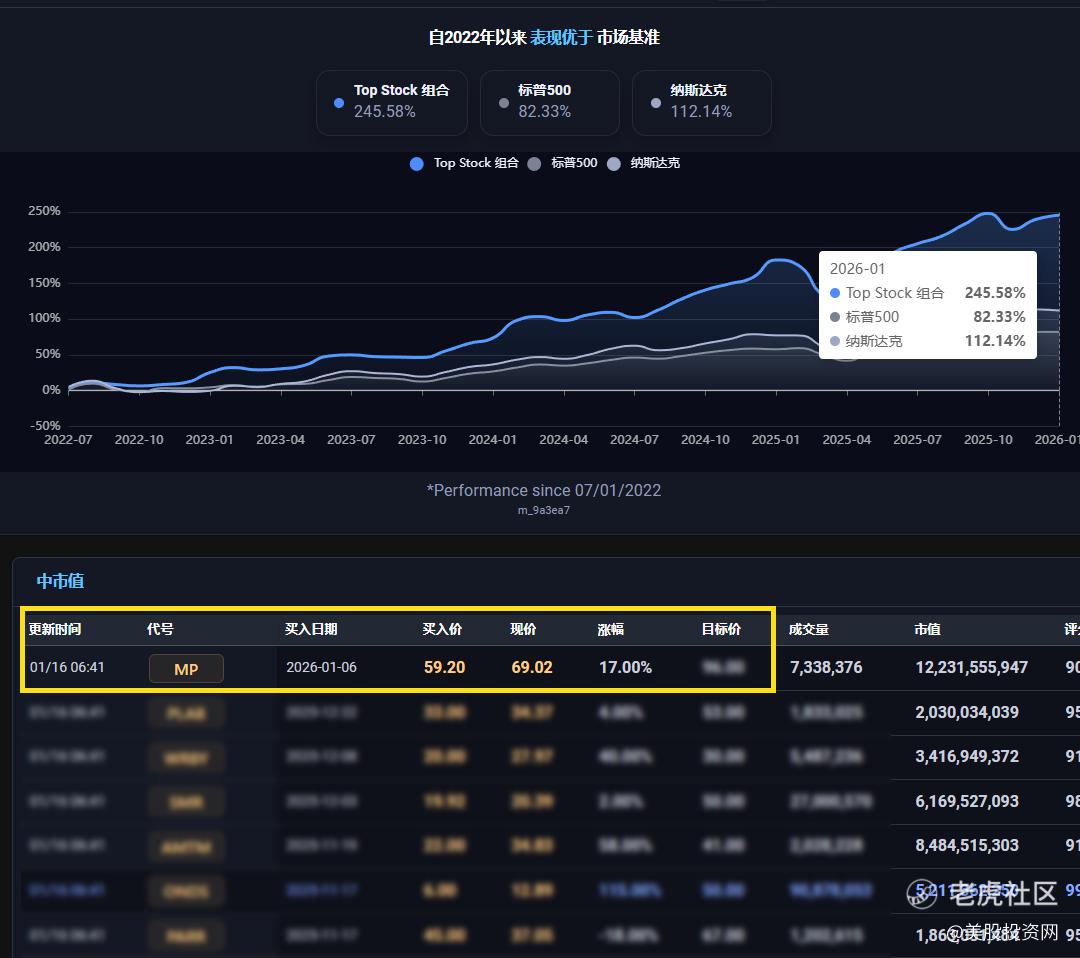Image resolution: width=1080 pixels, height=958 pixels.
Task: Sort table by 涨幅 column header
Action: coord(611,629)
